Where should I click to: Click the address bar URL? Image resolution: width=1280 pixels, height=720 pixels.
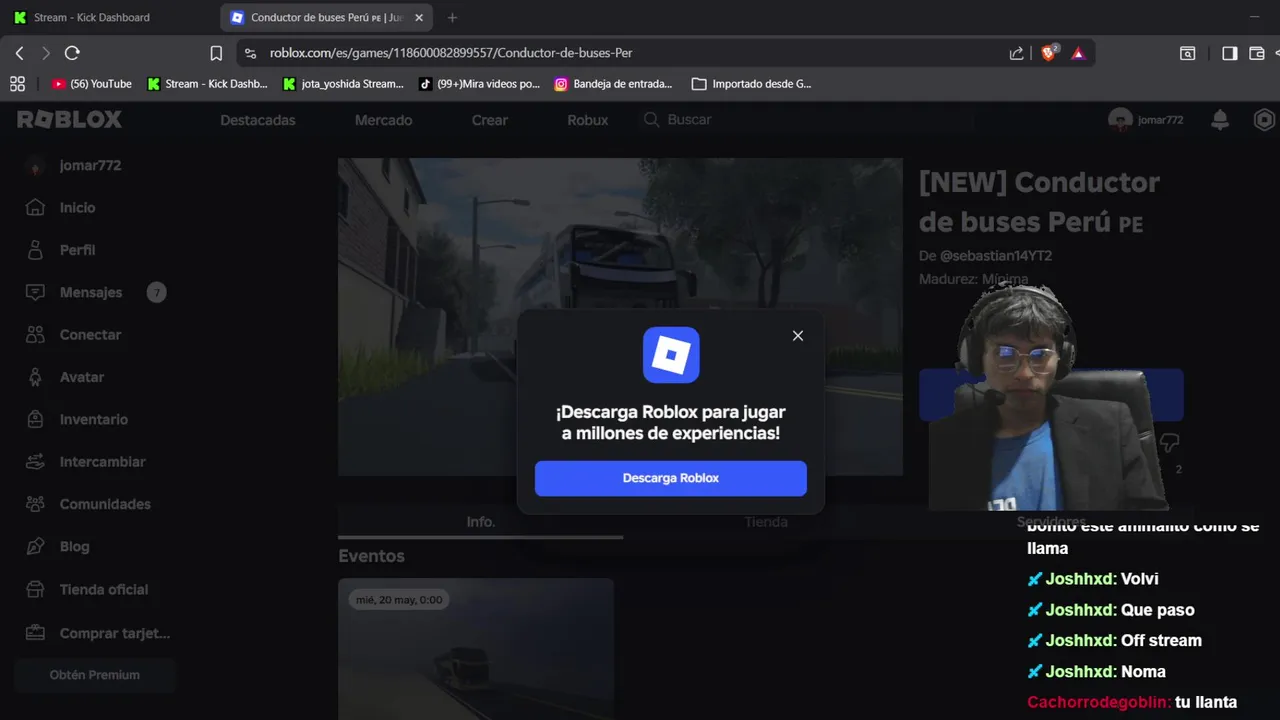[x=451, y=53]
